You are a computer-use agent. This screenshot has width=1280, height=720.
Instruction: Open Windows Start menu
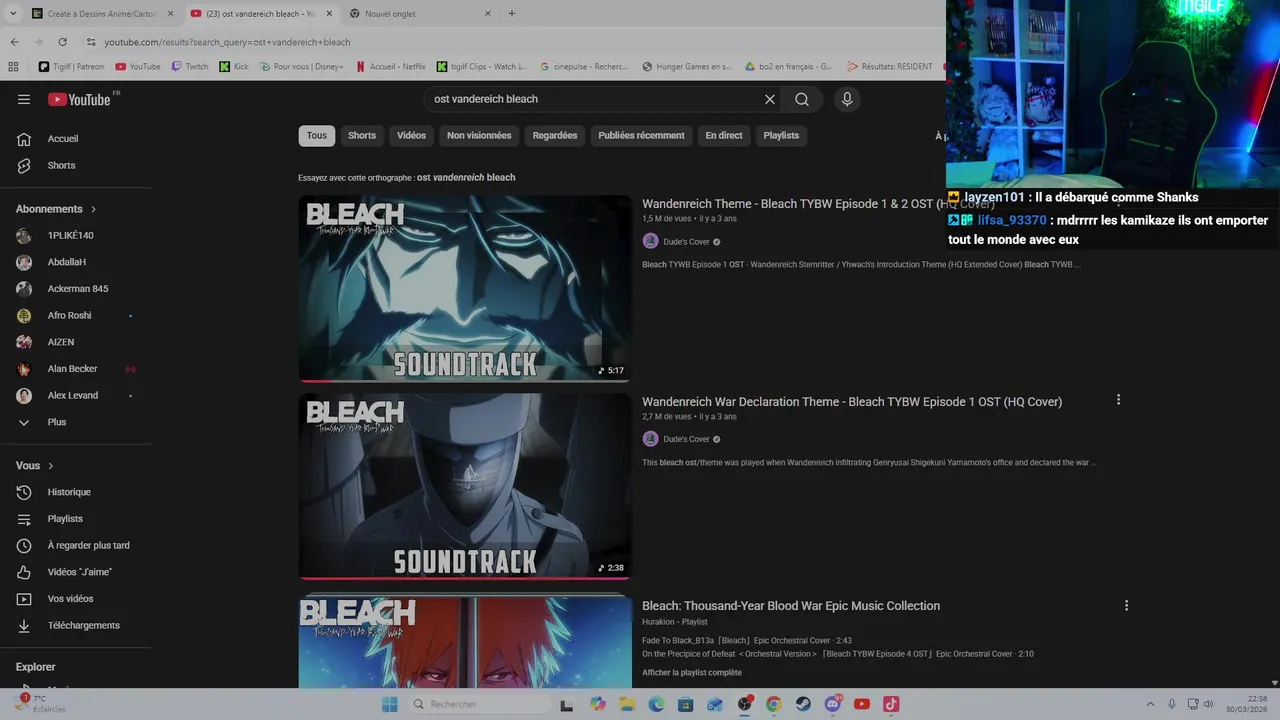[x=389, y=704]
